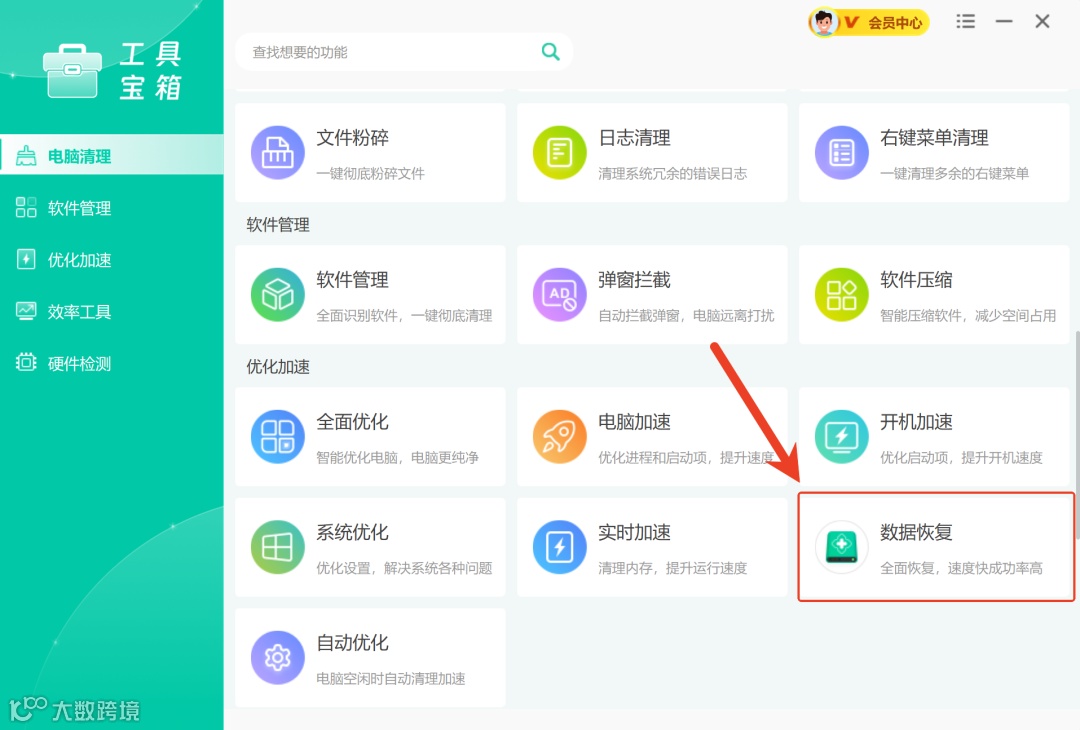1080x730 pixels.
Task: Click description 电脑空闲时自动清理加速
Action: click(x=391, y=678)
